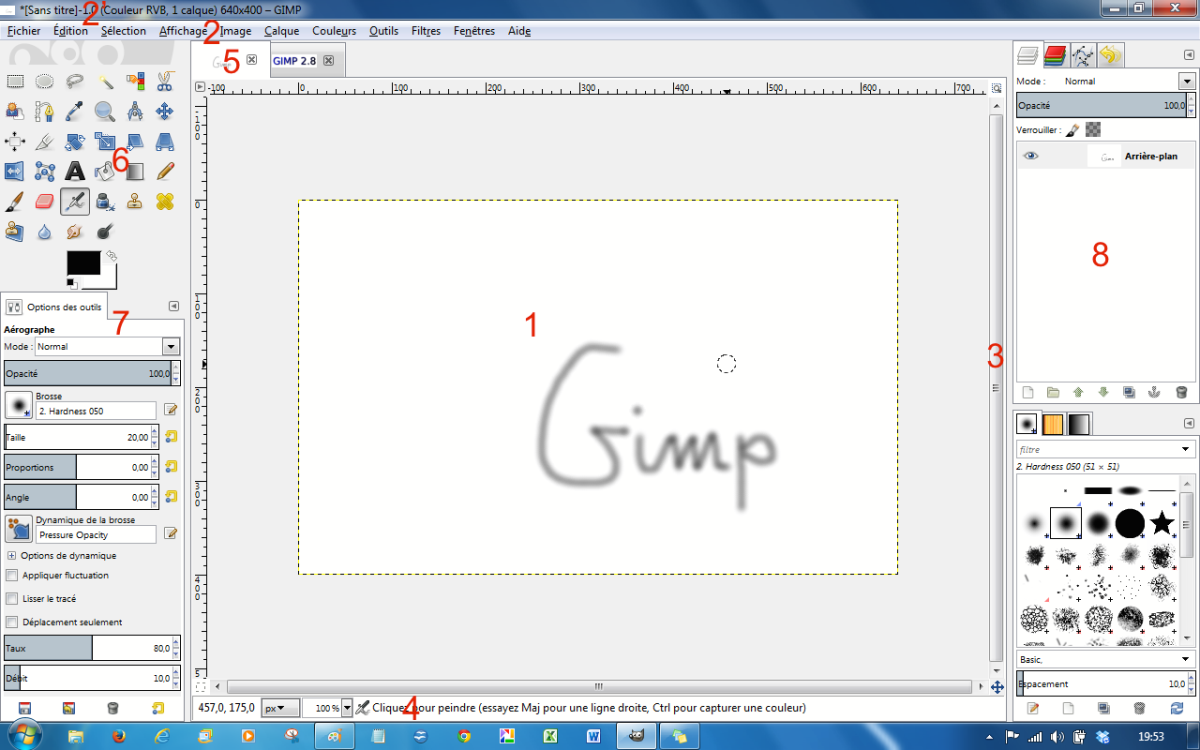
Task: Select the Perspective tool
Action: tap(165, 141)
